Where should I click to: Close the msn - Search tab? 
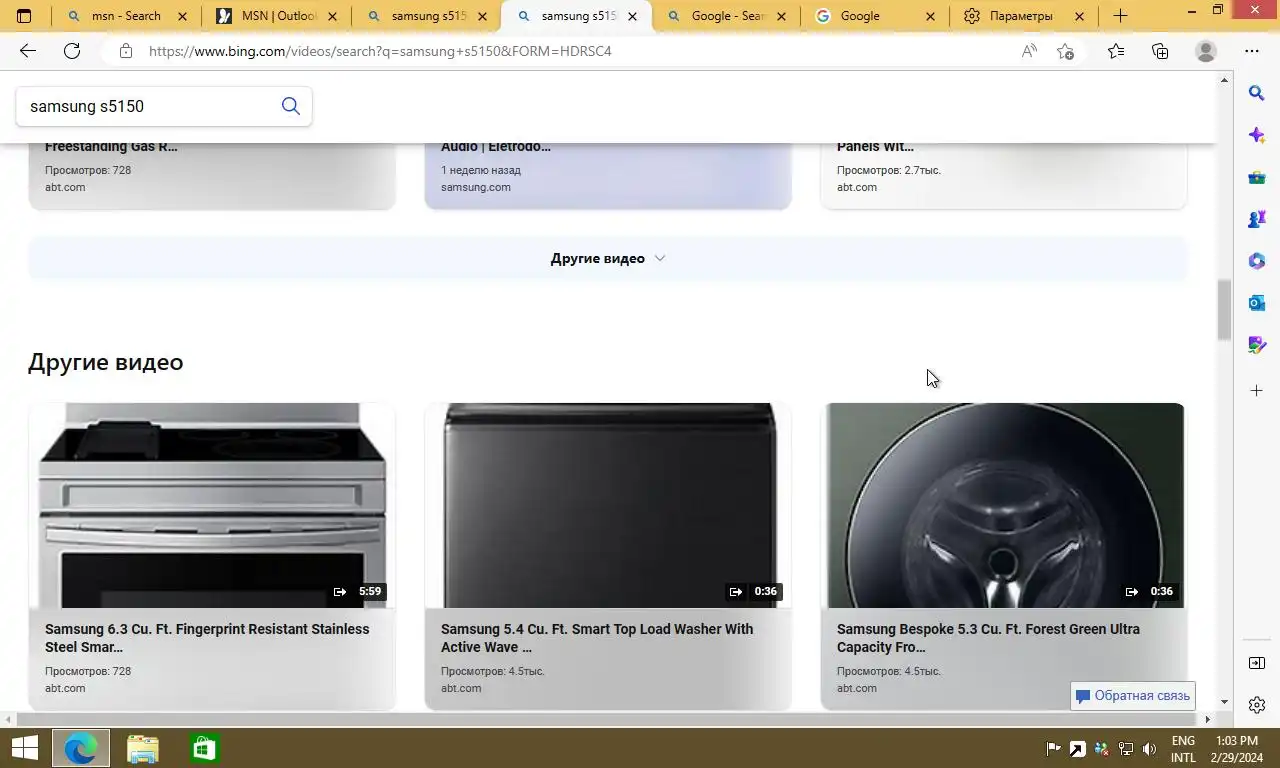point(182,16)
